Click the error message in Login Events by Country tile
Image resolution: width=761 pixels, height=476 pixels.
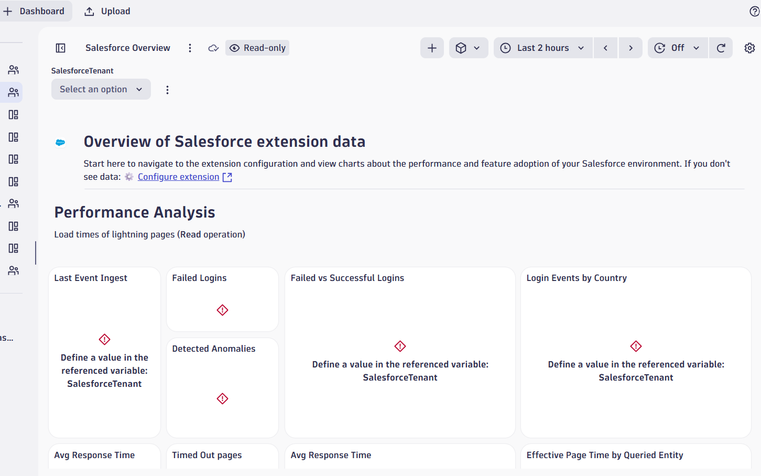(x=636, y=371)
